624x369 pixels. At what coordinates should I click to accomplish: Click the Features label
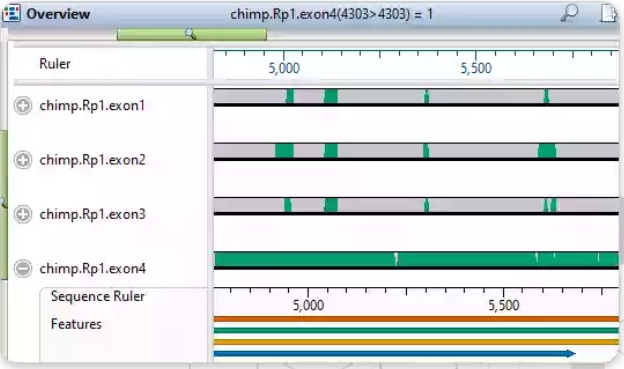76,324
